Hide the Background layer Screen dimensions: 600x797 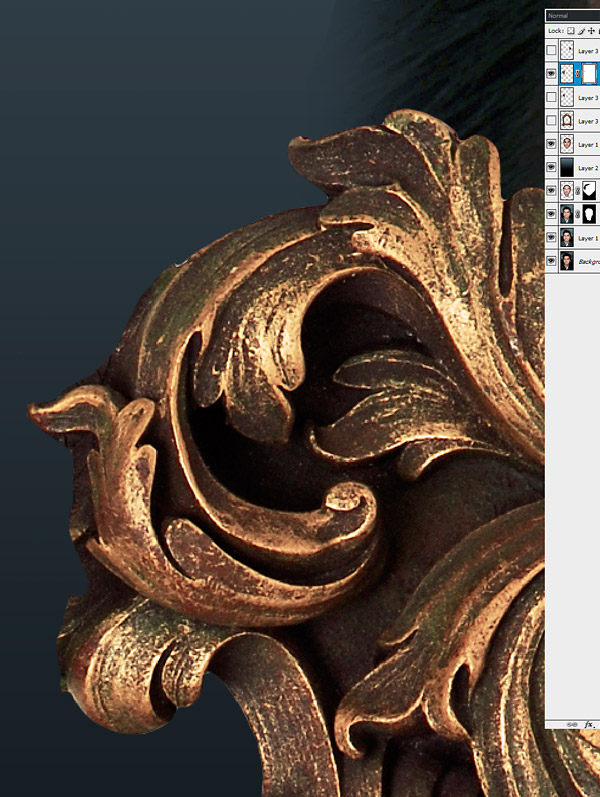pos(551,261)
